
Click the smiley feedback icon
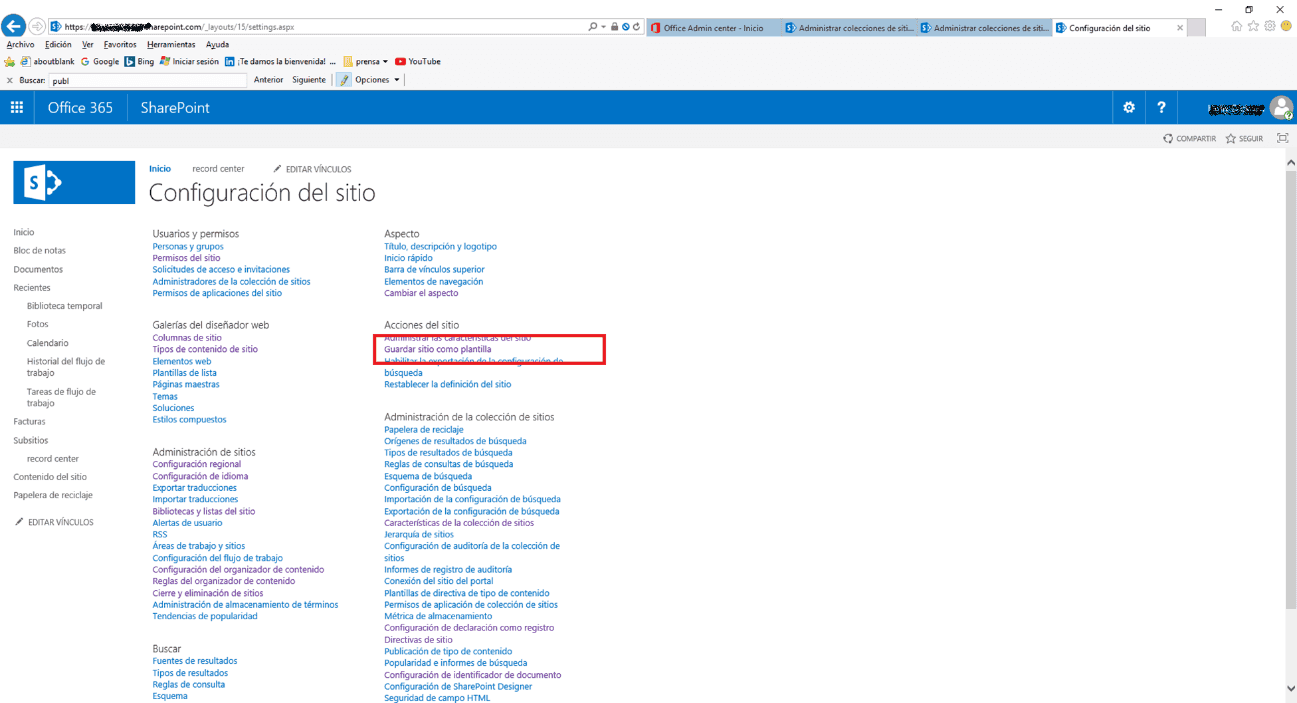coord(1284,26)
